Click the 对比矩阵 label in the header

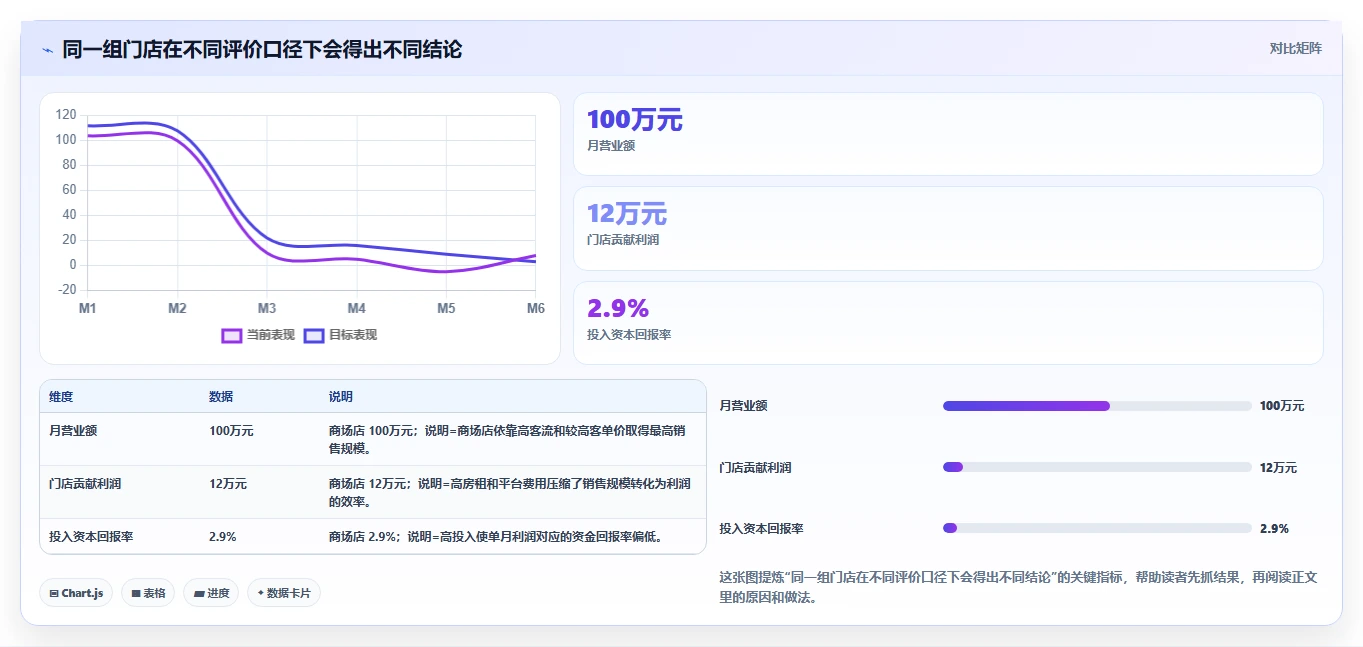coord(1295,48)
